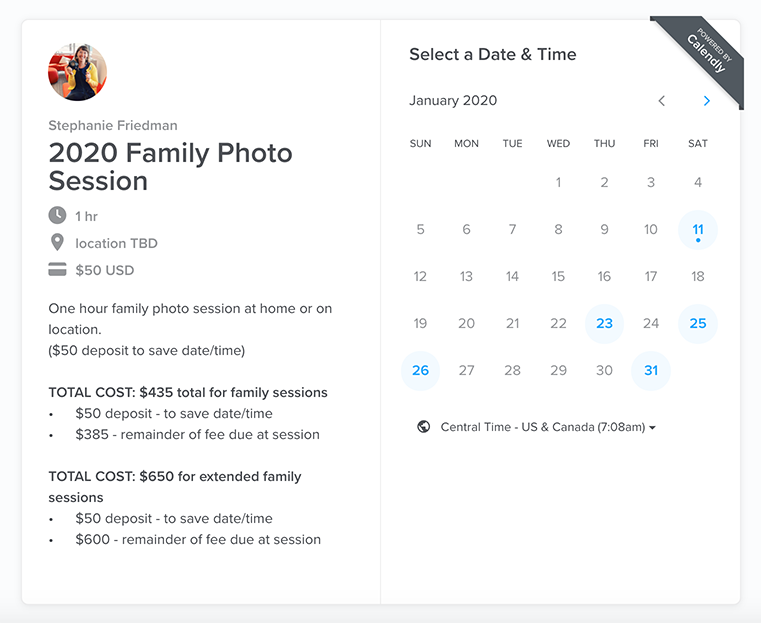Go to previous month arrow
This screenshot has height=623, width=761.
coord(661,101)
